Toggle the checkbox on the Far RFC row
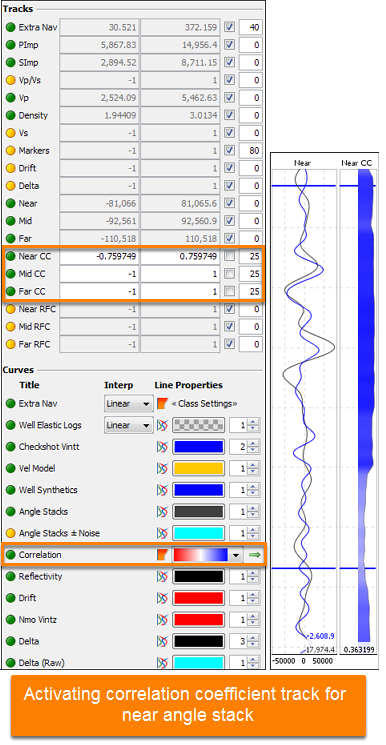 click(x=230, y=344)
